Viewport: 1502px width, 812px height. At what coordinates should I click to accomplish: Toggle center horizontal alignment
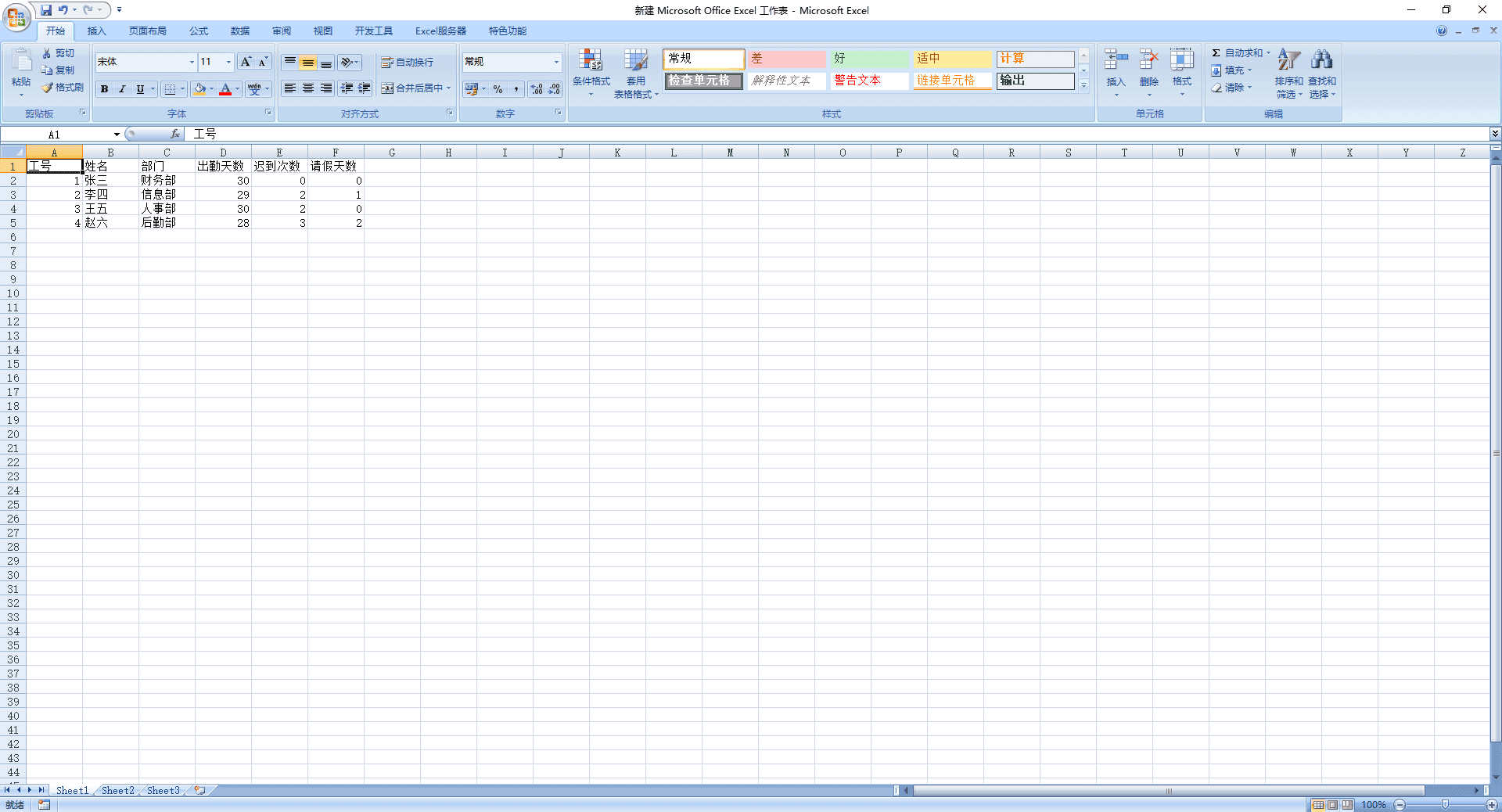pos(308,88)
